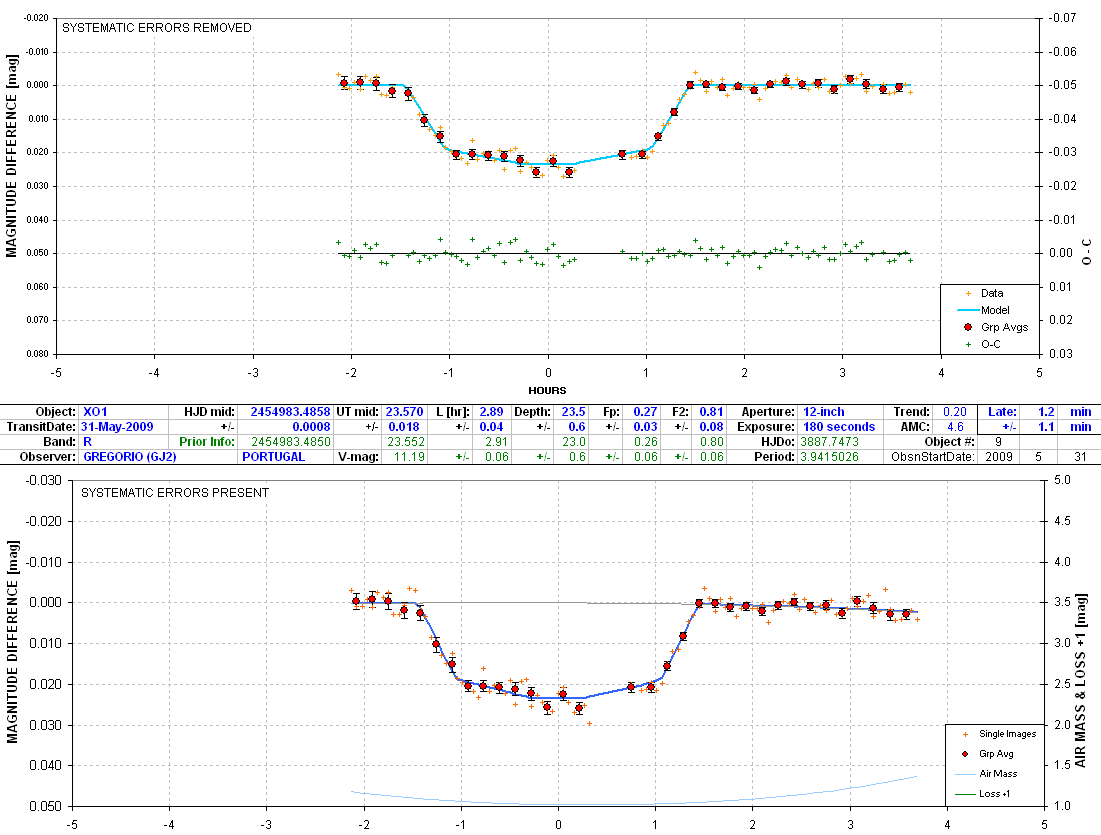Click the prior depth value 23.0
The height and width of the screenshot is (835, 1101).
(x=574, y=442)
